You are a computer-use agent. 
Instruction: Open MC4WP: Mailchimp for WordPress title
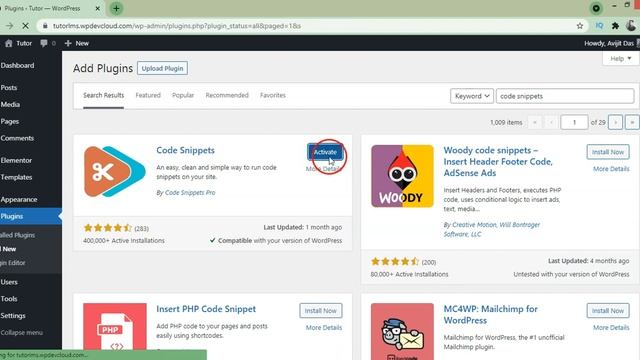click(490, 314)
